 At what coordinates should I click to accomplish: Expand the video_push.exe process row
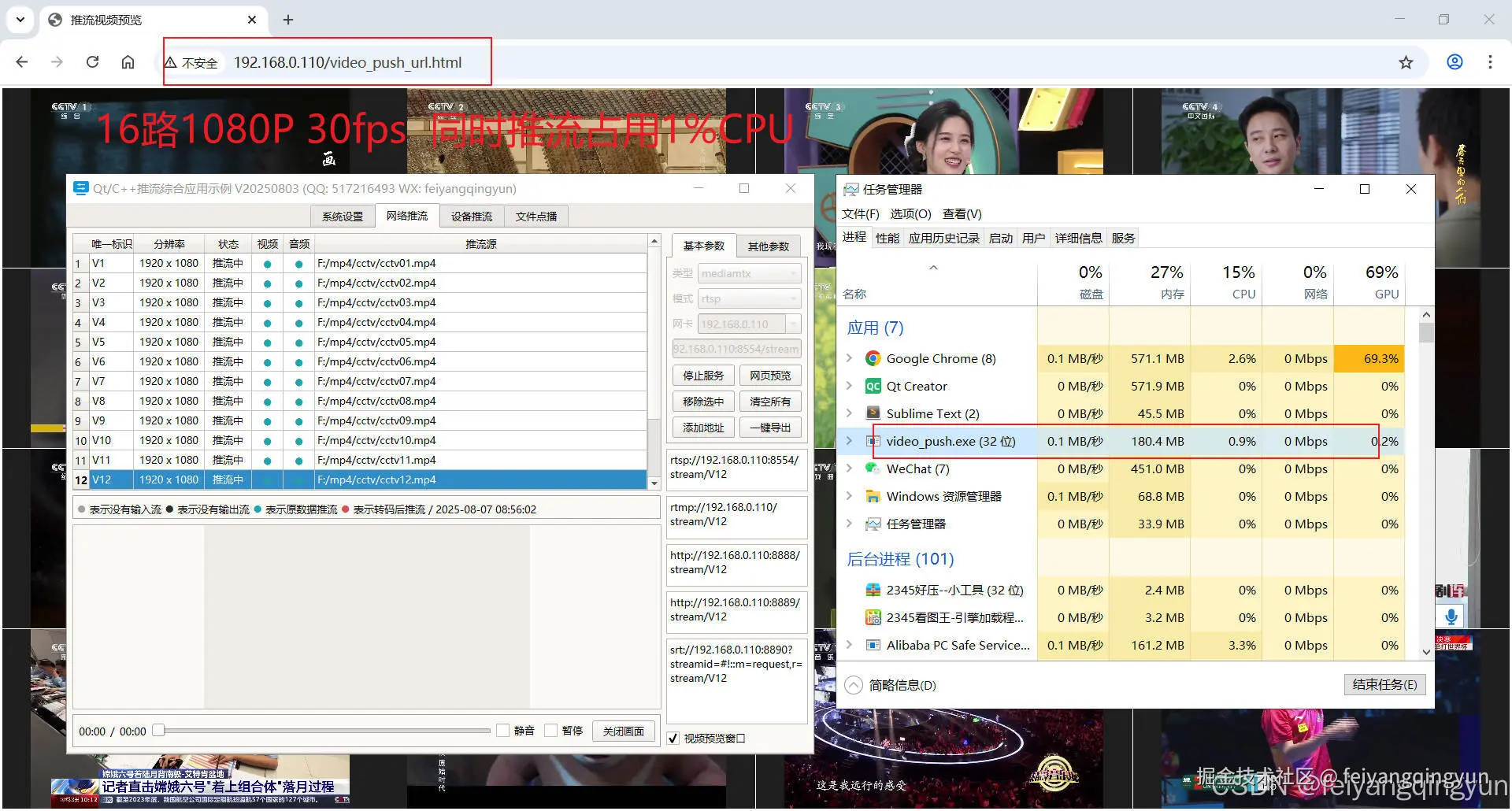[849, 441]
